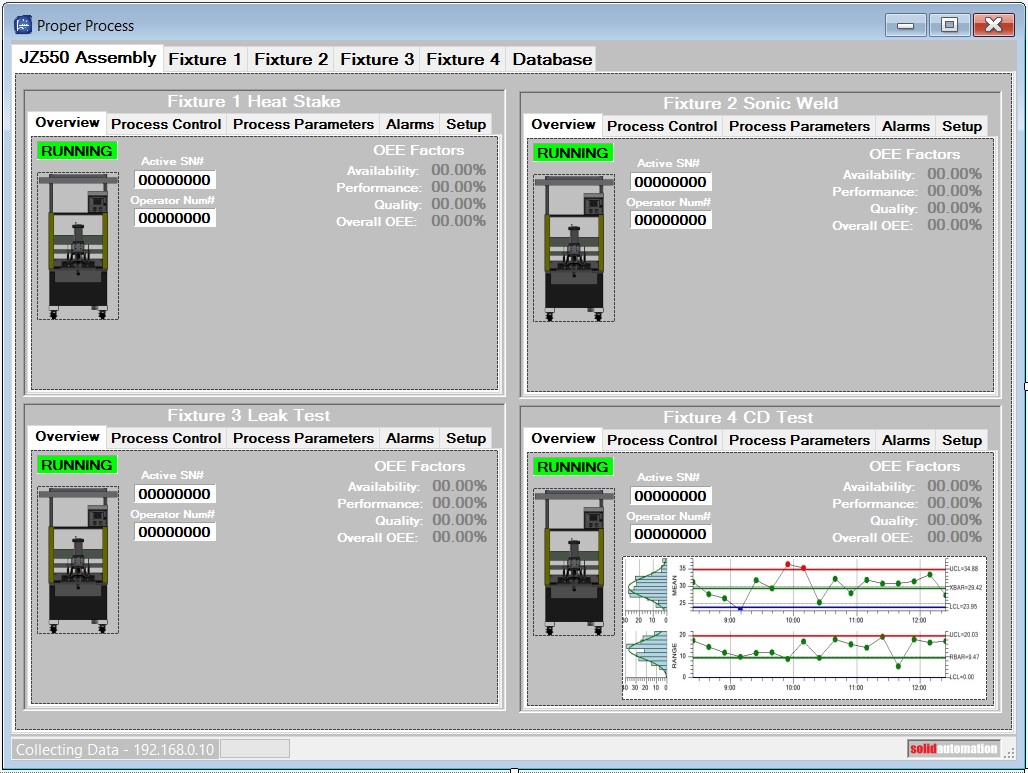Click the Fixture 1 Heat Stake machine image

tap(78, 246)
